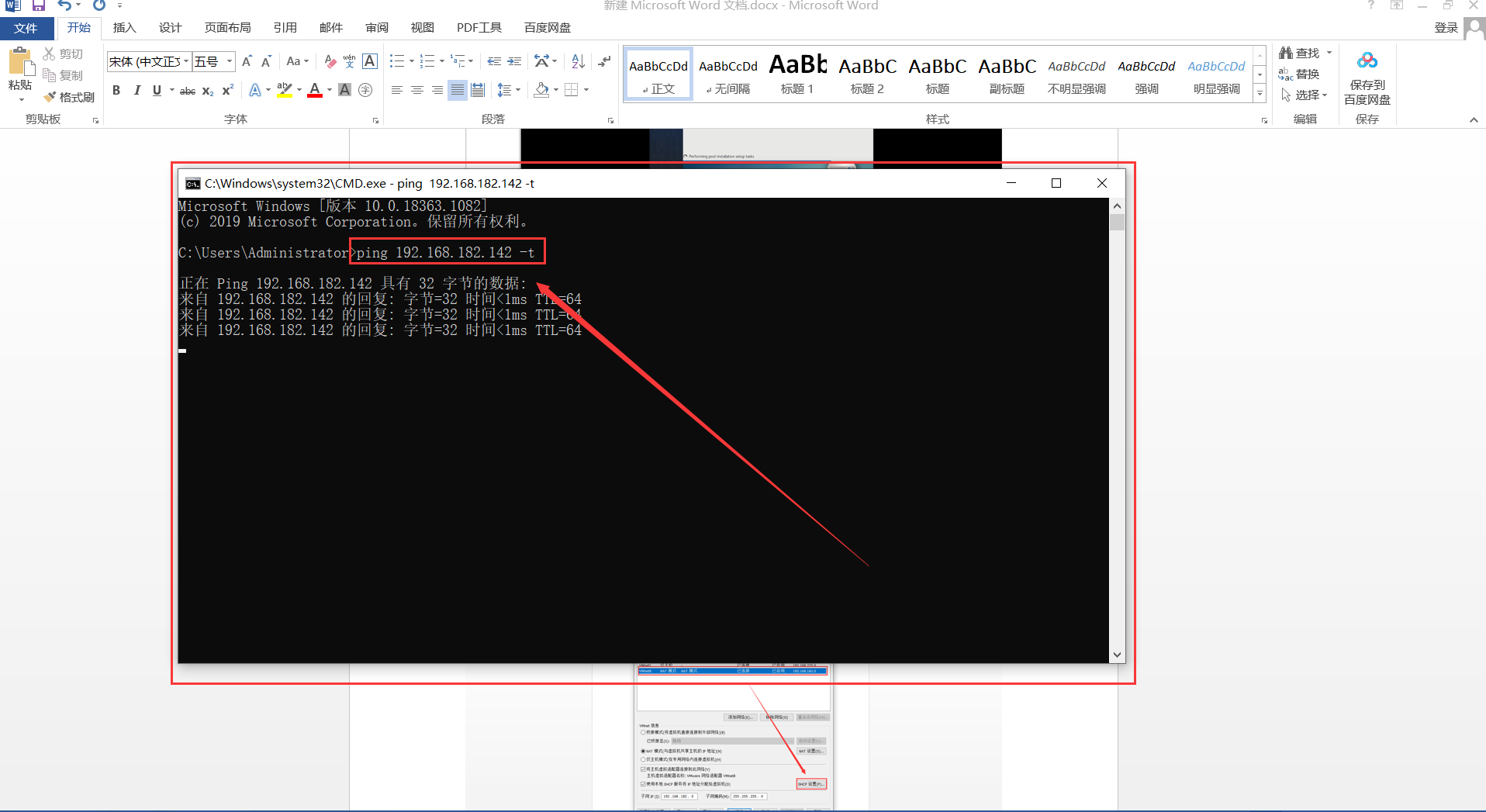
Task: Open the underline style dropdown arrow
Action: [172, 90]
